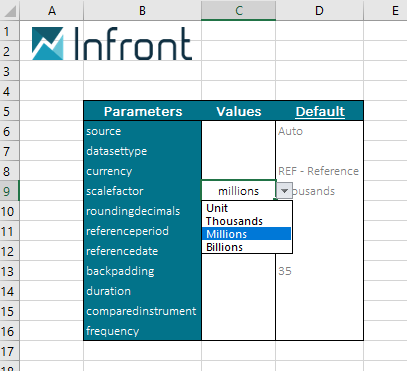Click the duration parameter cell
The image size is (407, 371).
coord(143,291)
